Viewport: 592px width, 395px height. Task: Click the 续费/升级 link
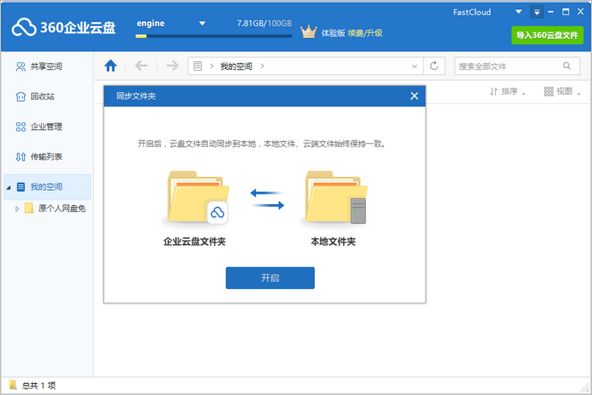[x=365, y=33]
